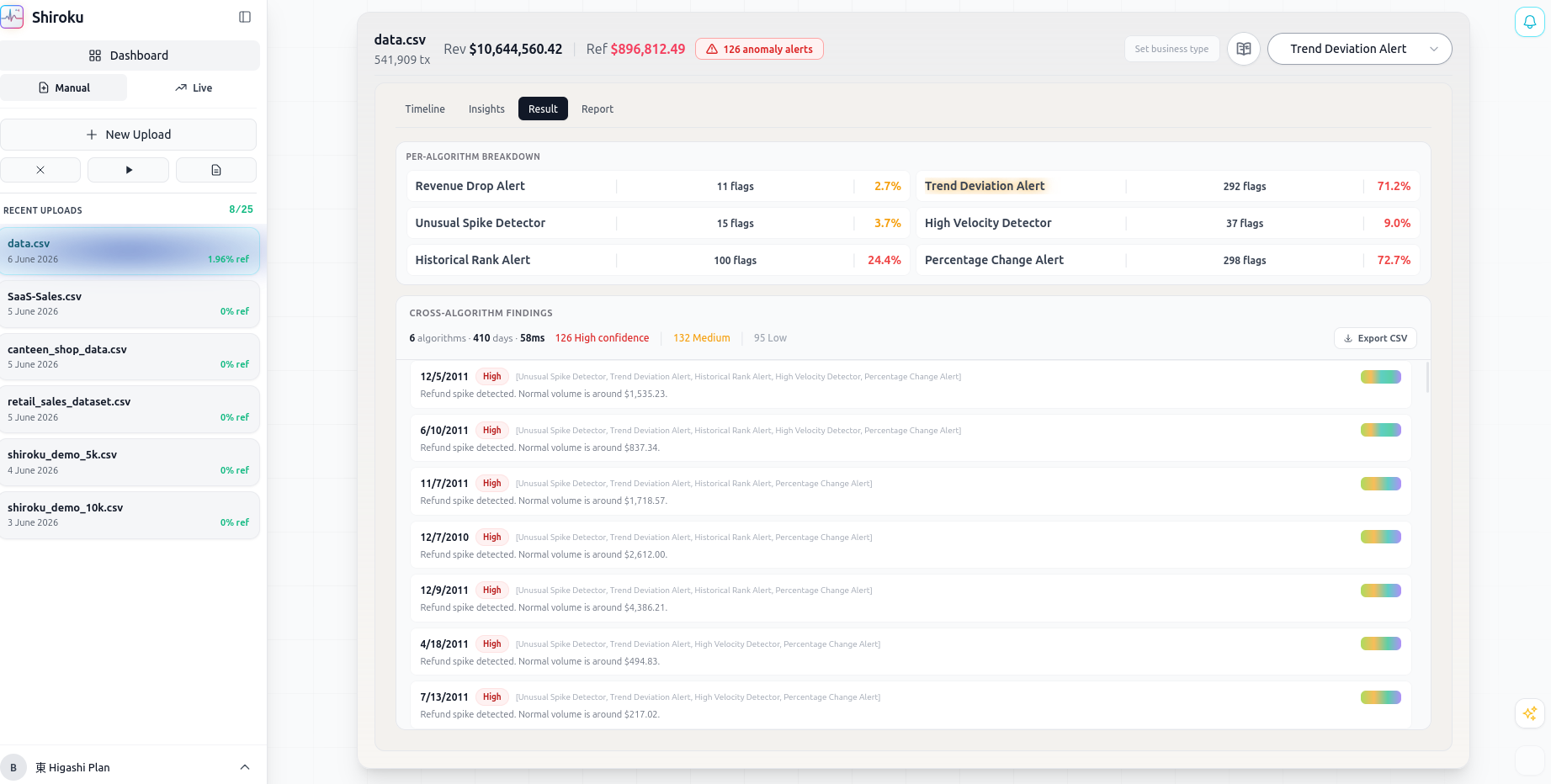Select the Result tab

click(x=543, y=109)
